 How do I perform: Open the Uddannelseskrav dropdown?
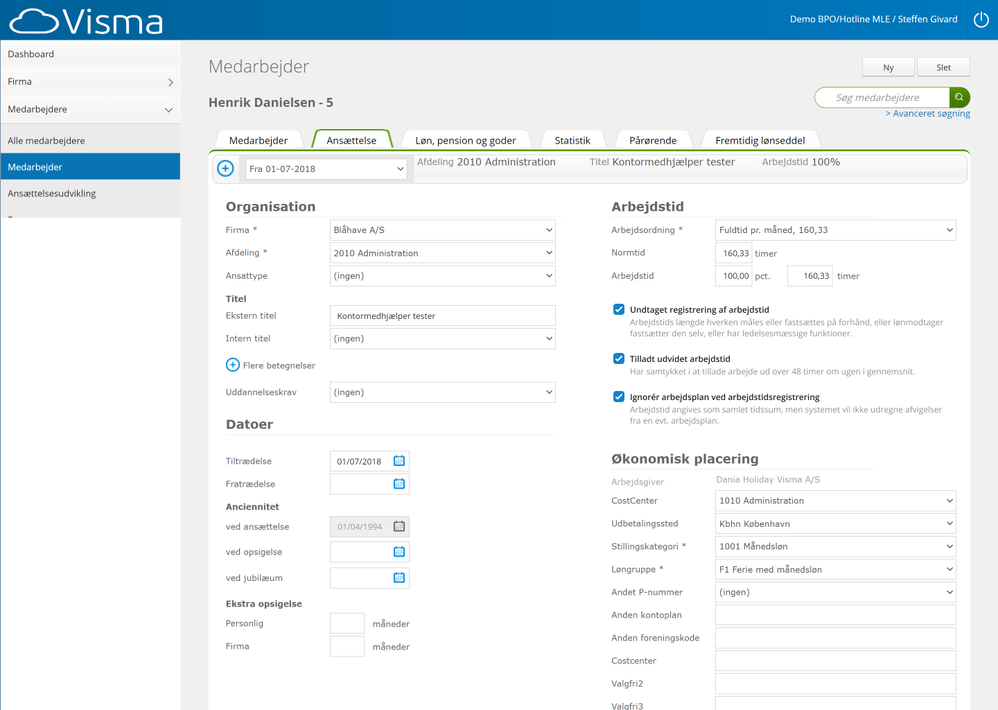click(x=442, y=392)
